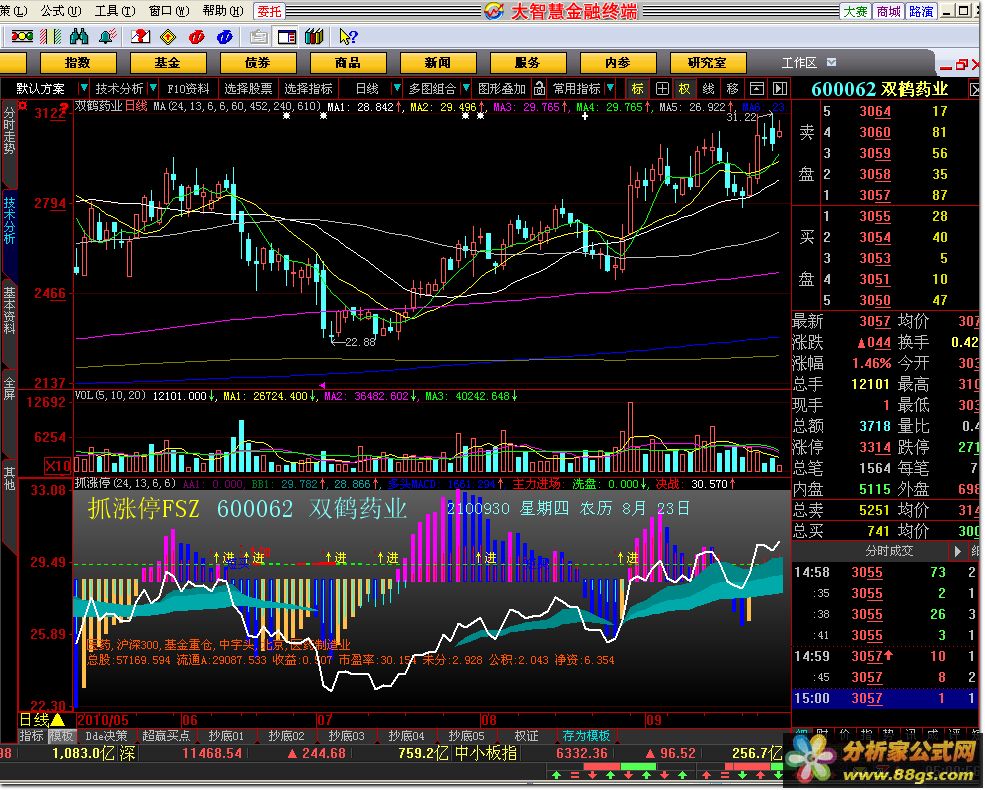Click the yellow diamond arrow icon
The height and width of the screenshot is (790, 985).
click(x=168, y=37)
